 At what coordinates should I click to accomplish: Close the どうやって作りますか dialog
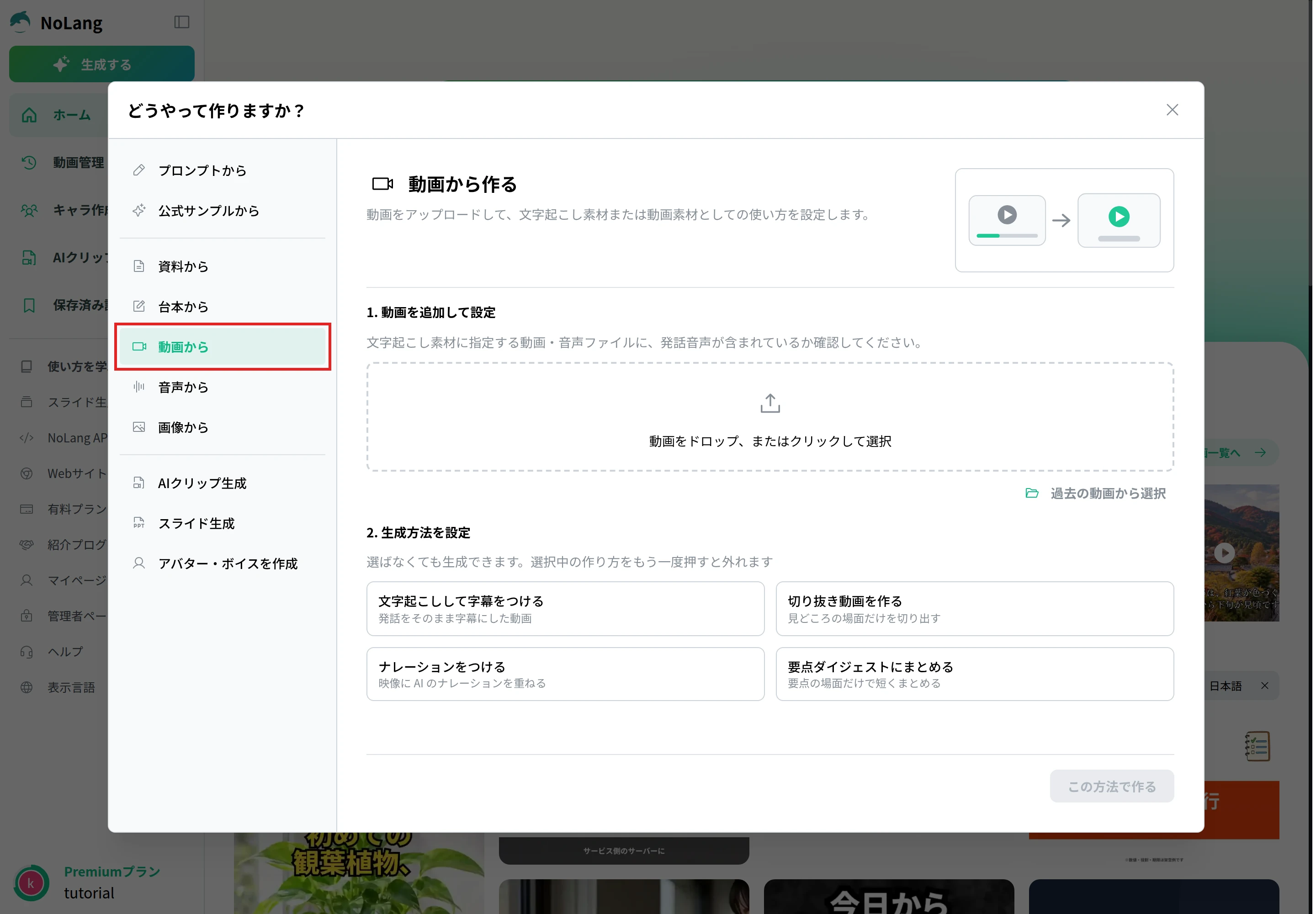pyautogui.click(x=1172, y=110)
